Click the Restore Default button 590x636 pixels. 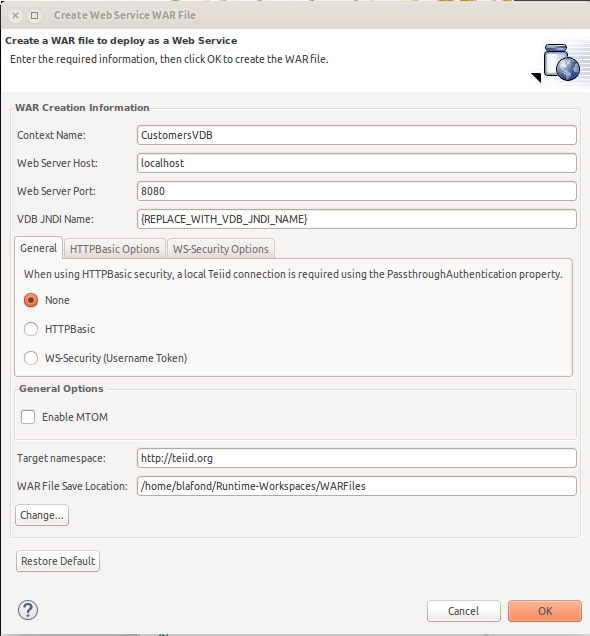pyautogui.click(x=58, y=561)
